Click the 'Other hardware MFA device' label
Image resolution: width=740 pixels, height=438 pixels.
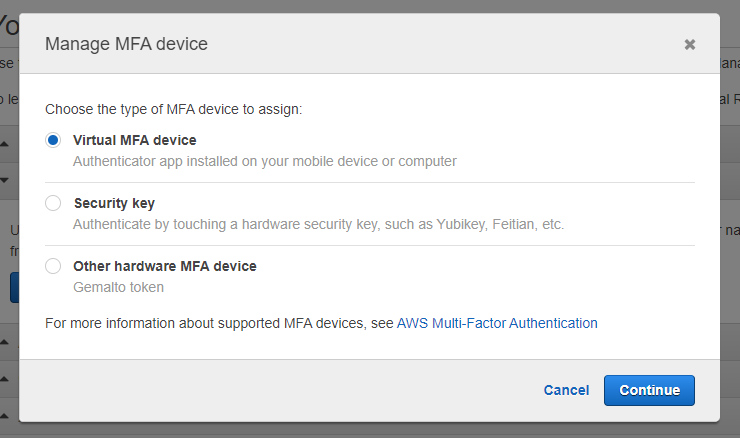164,266
